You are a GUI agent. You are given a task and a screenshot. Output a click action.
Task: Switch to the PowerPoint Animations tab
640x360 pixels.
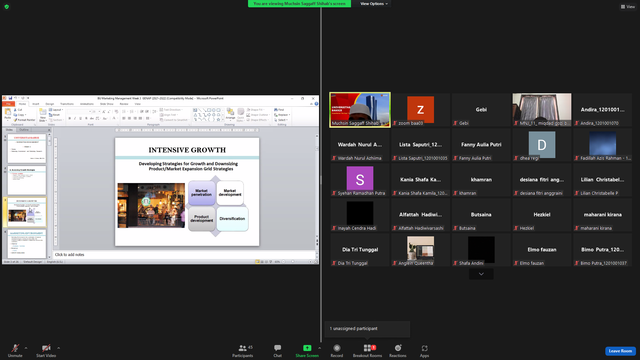(x=87, y=104)
